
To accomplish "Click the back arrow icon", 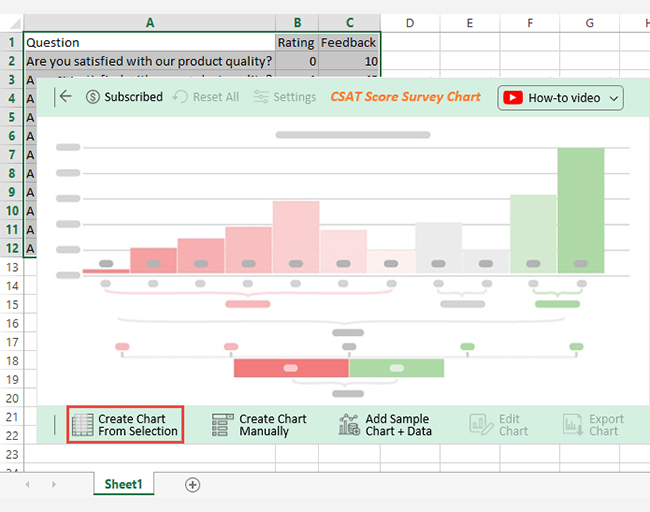I will [65, 97].
